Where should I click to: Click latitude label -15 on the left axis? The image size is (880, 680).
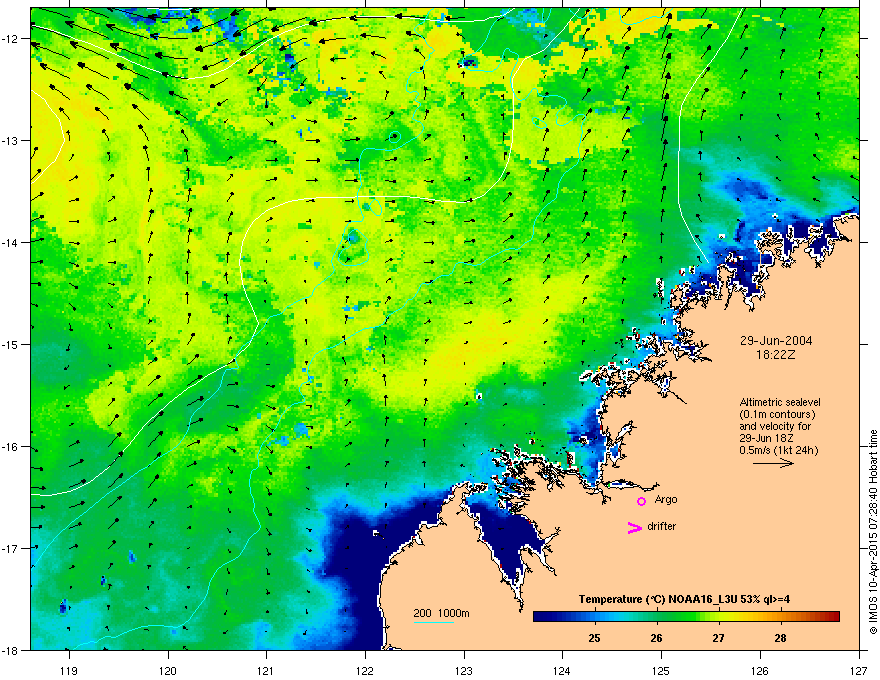(x=13, y=345)
